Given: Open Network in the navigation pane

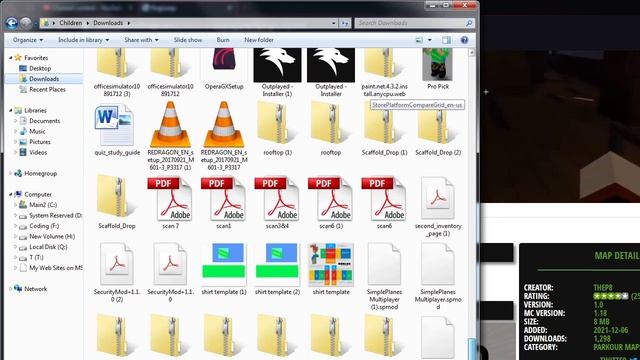Looking at the screenshot, I should (36, 289).
